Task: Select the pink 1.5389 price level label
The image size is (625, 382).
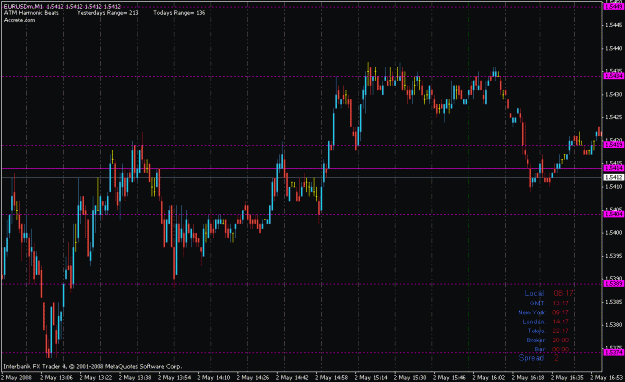Action: (x=614, y=284)
